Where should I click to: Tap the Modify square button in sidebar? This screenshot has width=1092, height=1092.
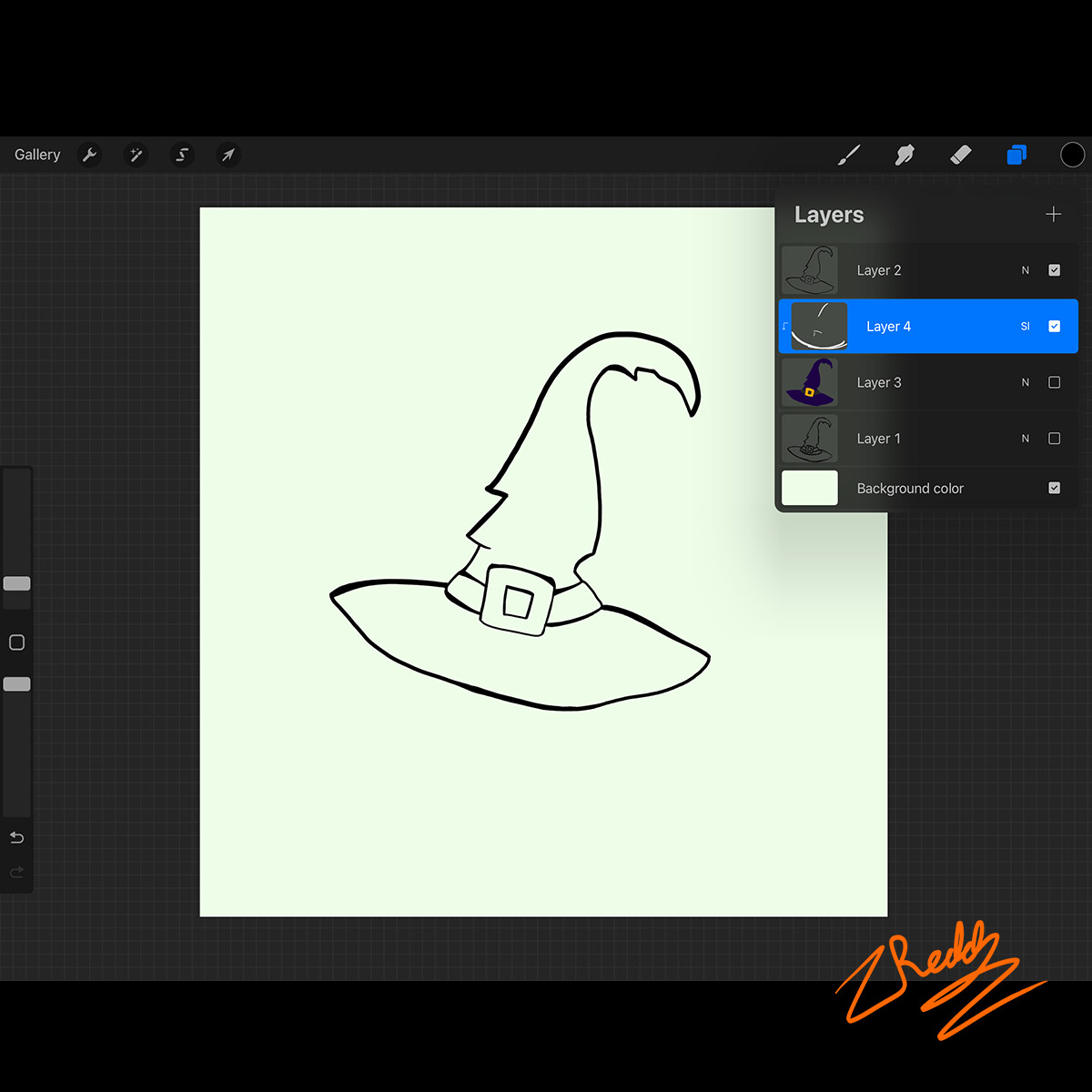16,642
